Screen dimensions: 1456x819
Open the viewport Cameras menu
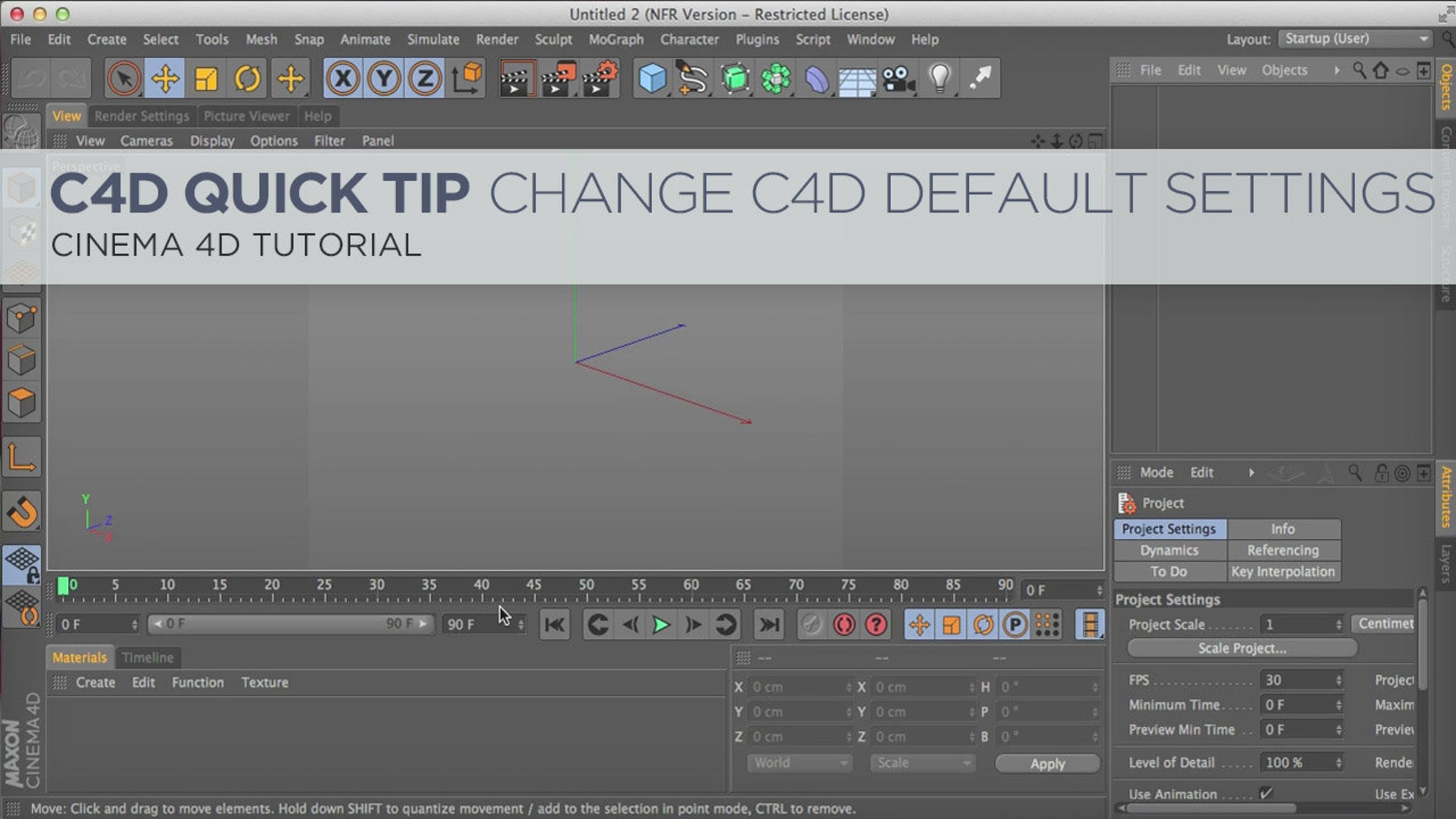pyautogui.click(x=146, y=141)
